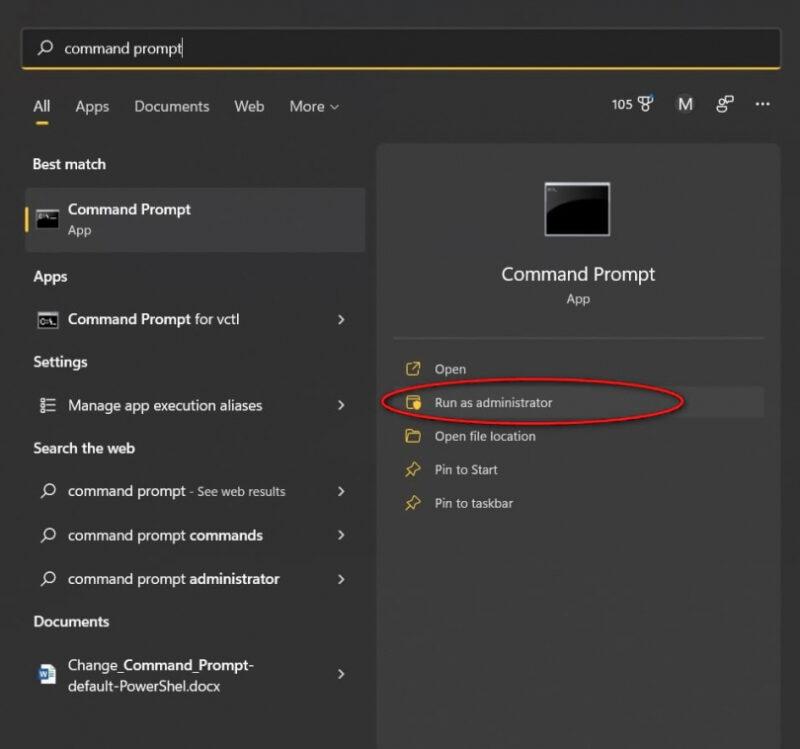This screenshot has width=800, height=749.
Task: Click the work/school account connections icon
Action: coord(725,104)
